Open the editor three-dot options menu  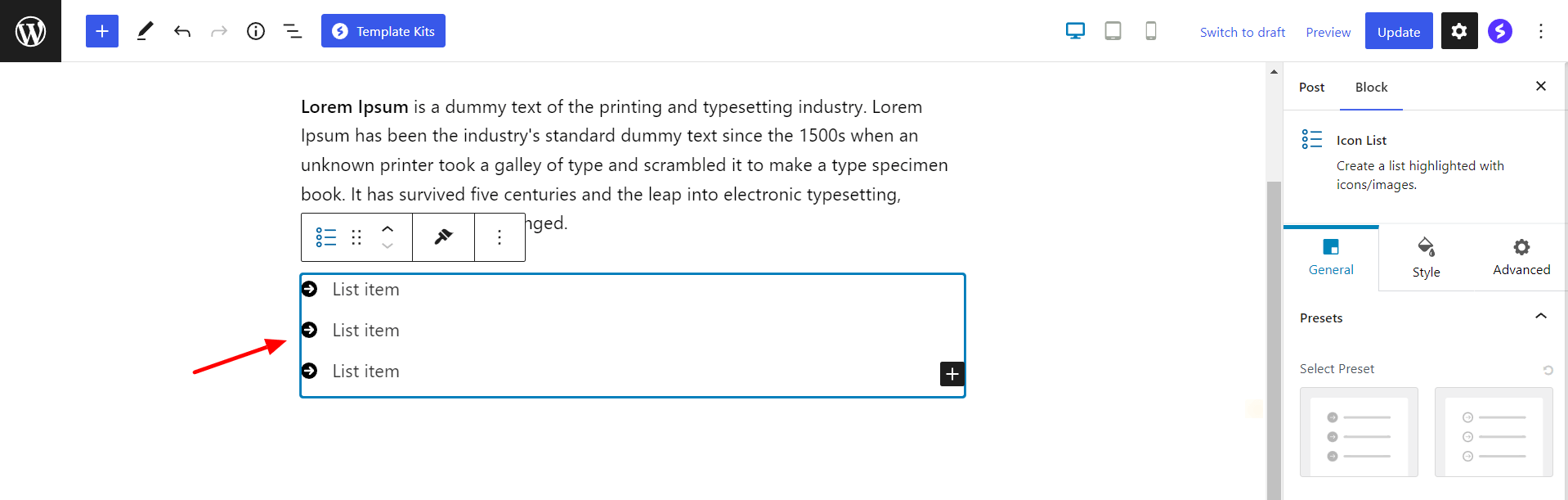[1540, 30]
